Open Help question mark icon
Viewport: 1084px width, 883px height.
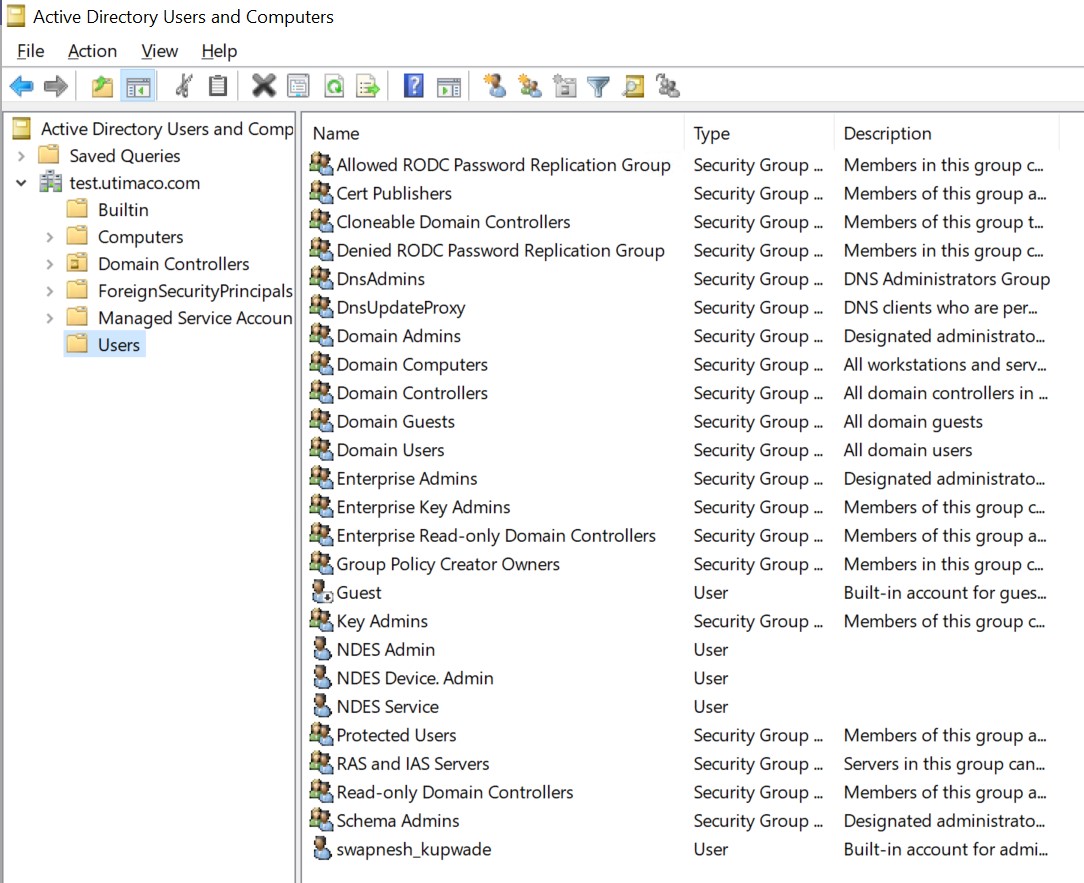tap(413, 86)
